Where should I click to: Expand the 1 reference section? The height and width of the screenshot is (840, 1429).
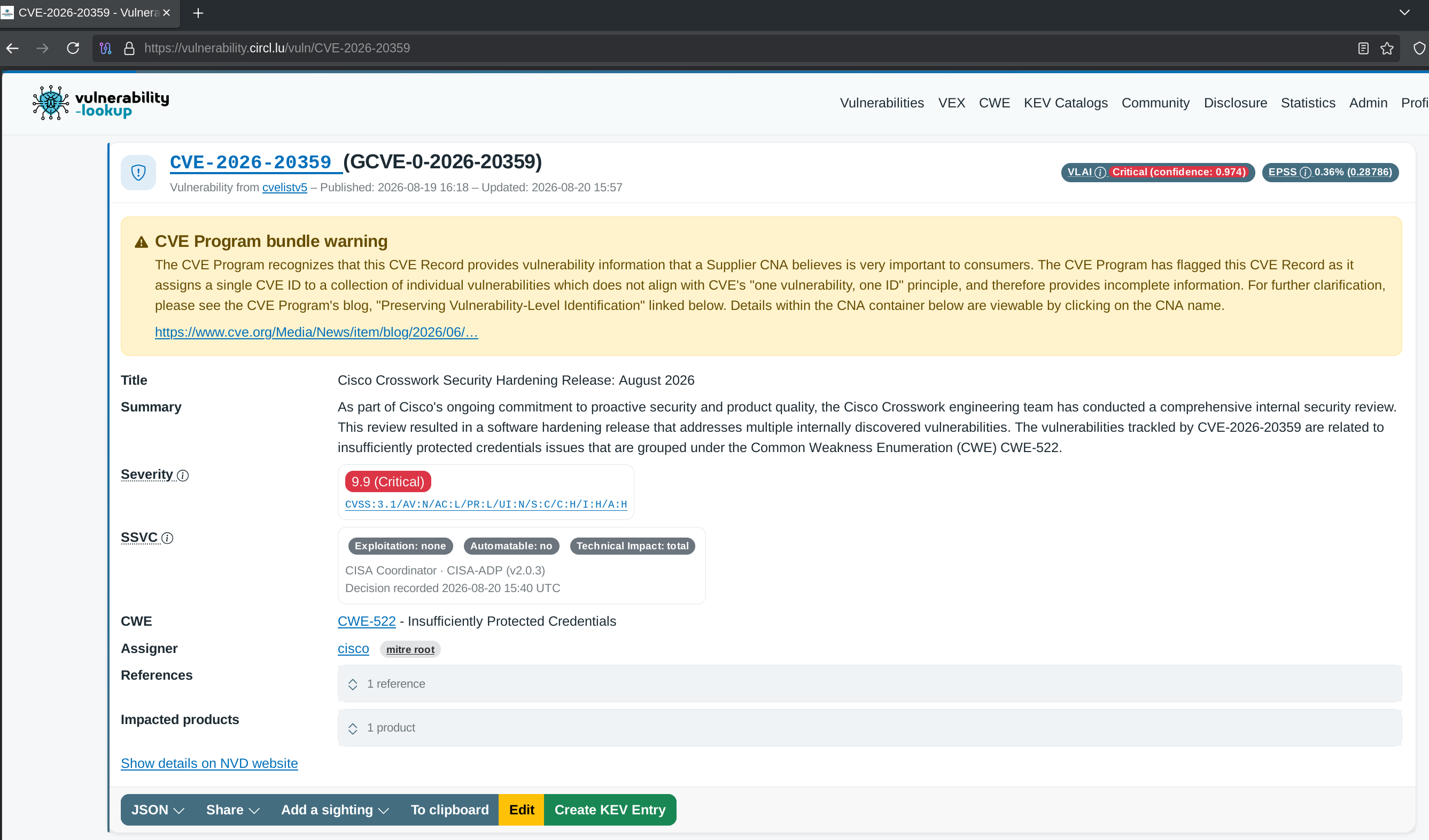[869, 684]
